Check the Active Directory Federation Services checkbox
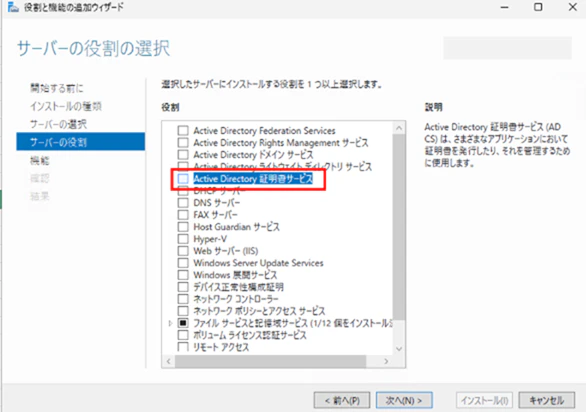 (x=183, y=130)
